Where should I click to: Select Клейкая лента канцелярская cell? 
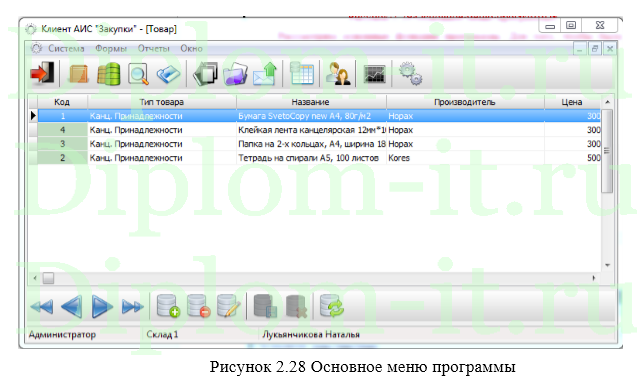(x=311, y=130)
